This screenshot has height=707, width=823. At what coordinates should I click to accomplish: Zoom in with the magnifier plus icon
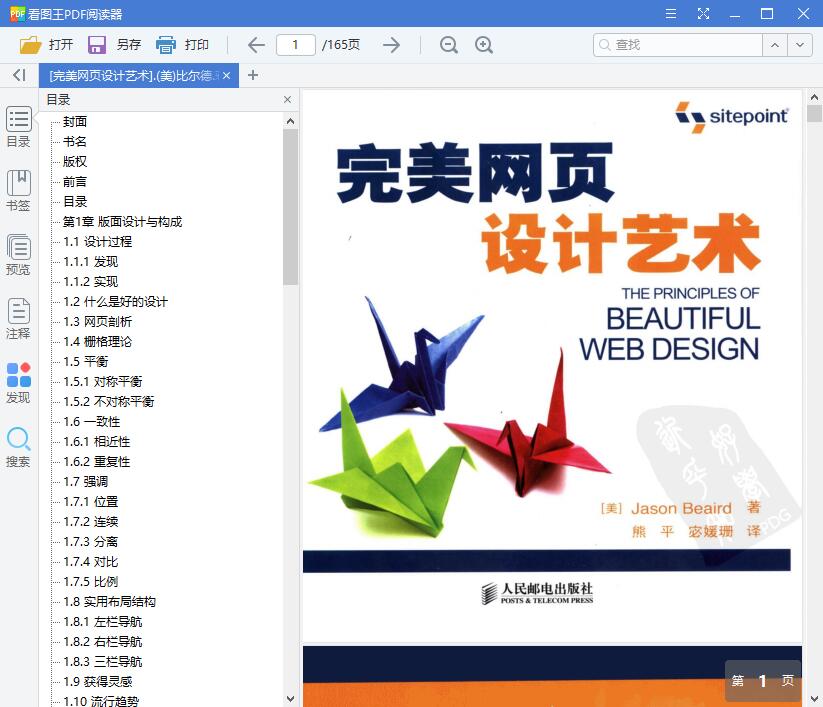point(485,45)
